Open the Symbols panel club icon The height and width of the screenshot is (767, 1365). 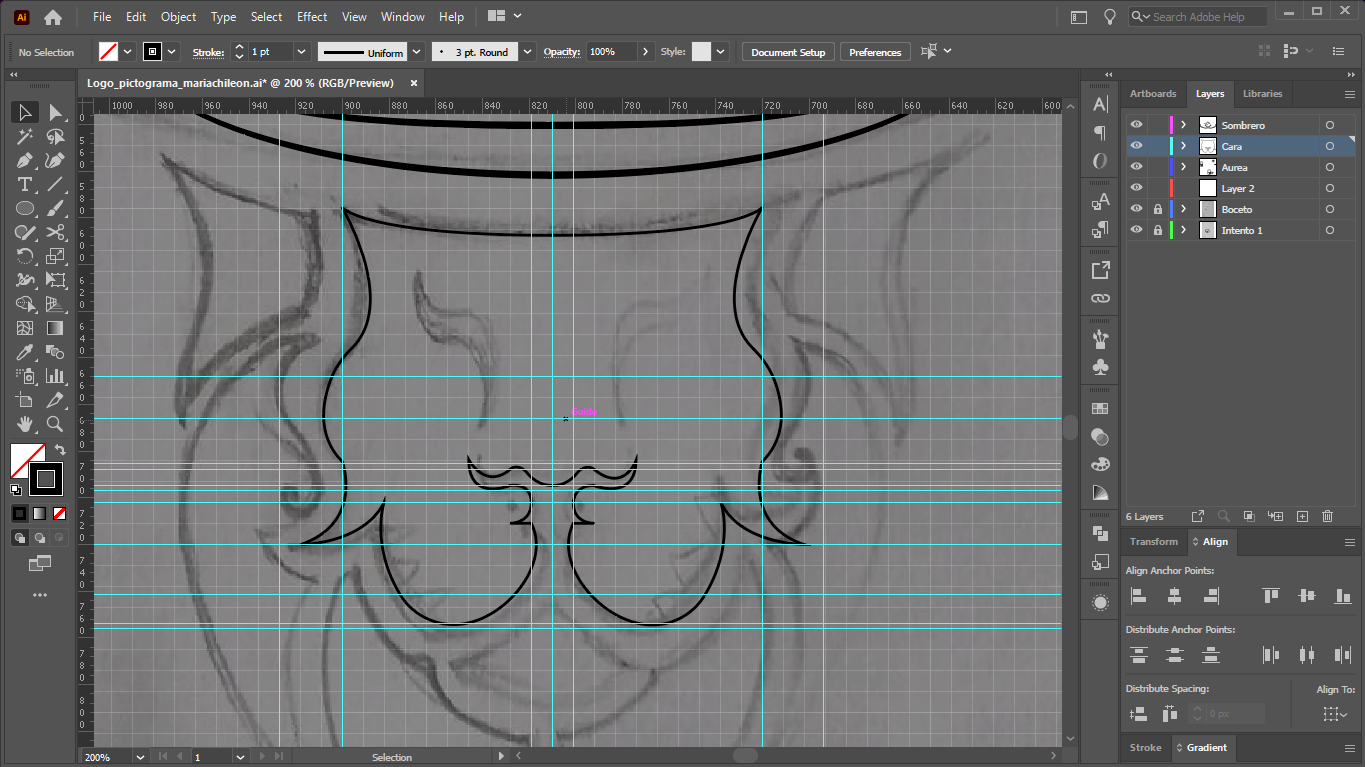click(x=1100, y=367)
